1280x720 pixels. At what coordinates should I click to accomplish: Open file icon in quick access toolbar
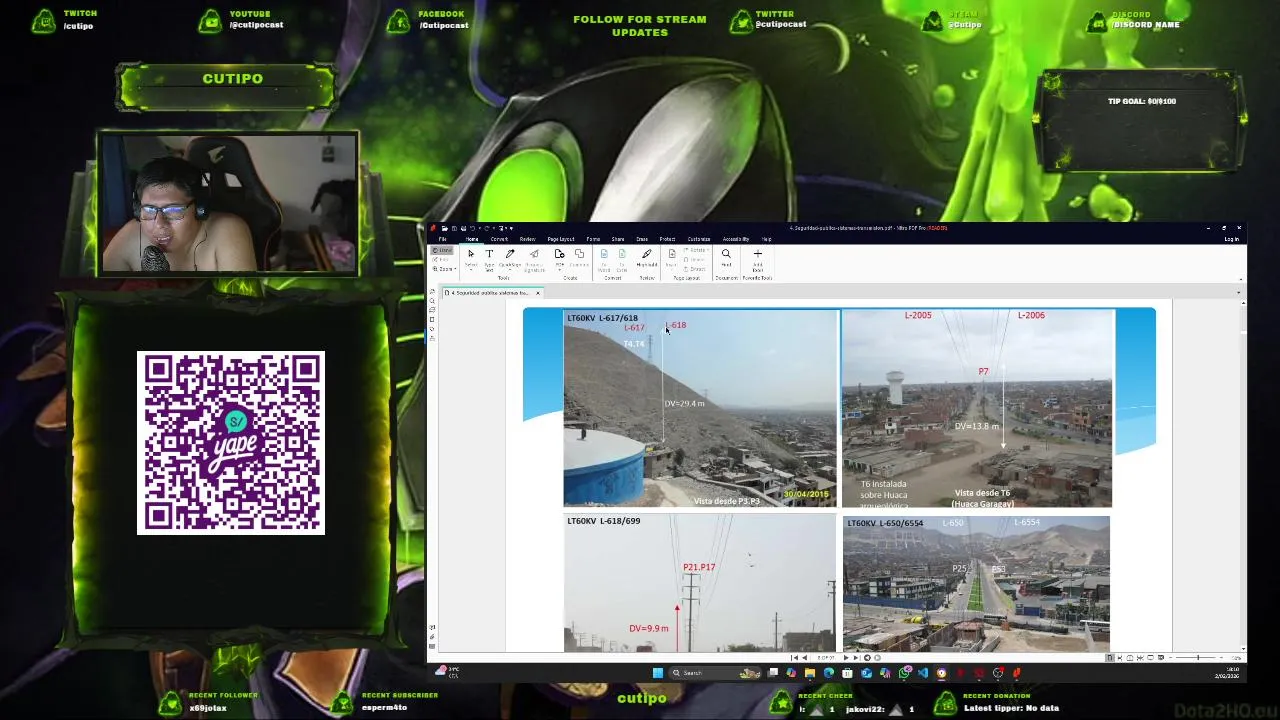[445, 228]
